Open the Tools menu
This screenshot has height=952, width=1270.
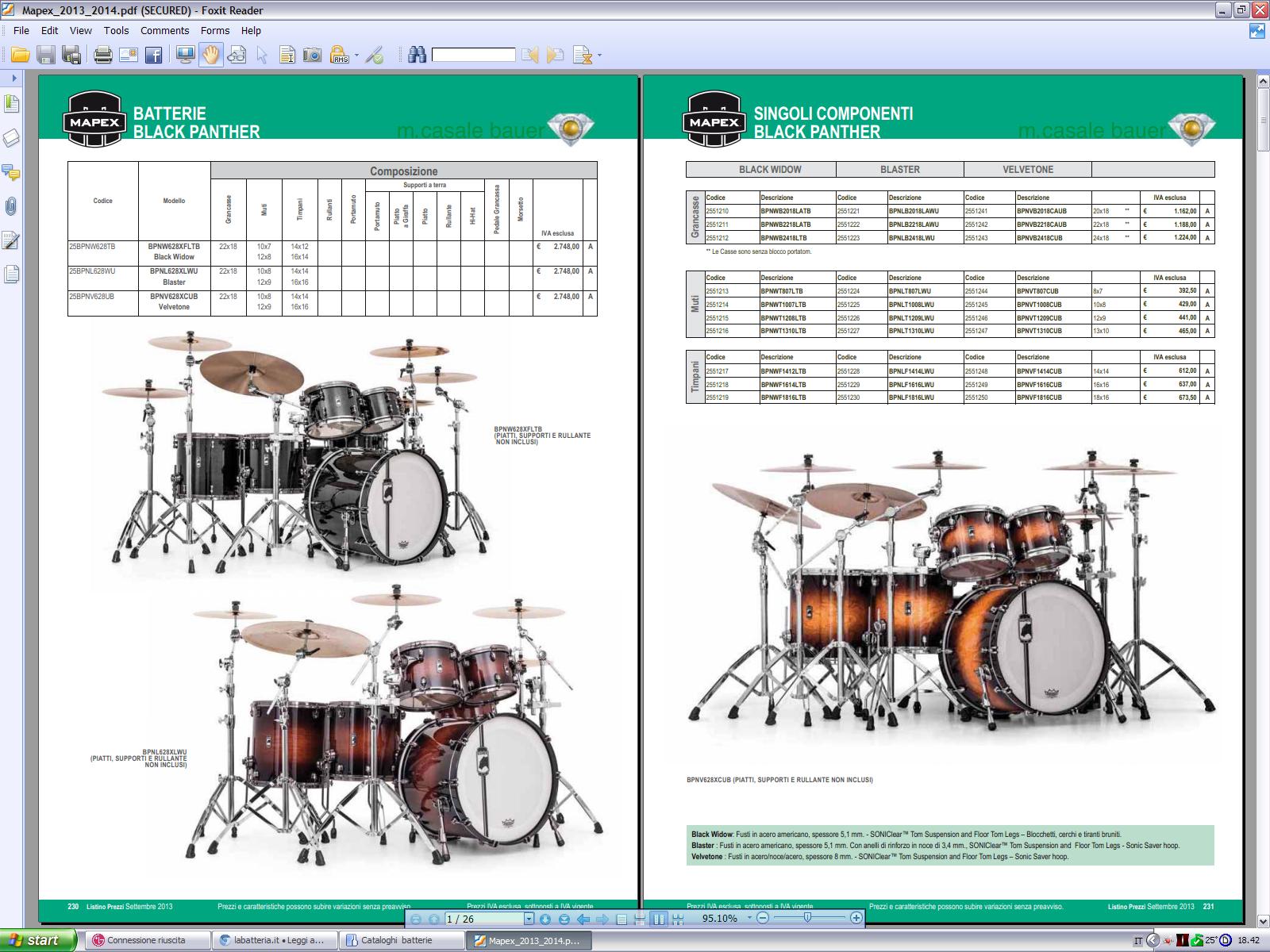(x=116, y=30)
